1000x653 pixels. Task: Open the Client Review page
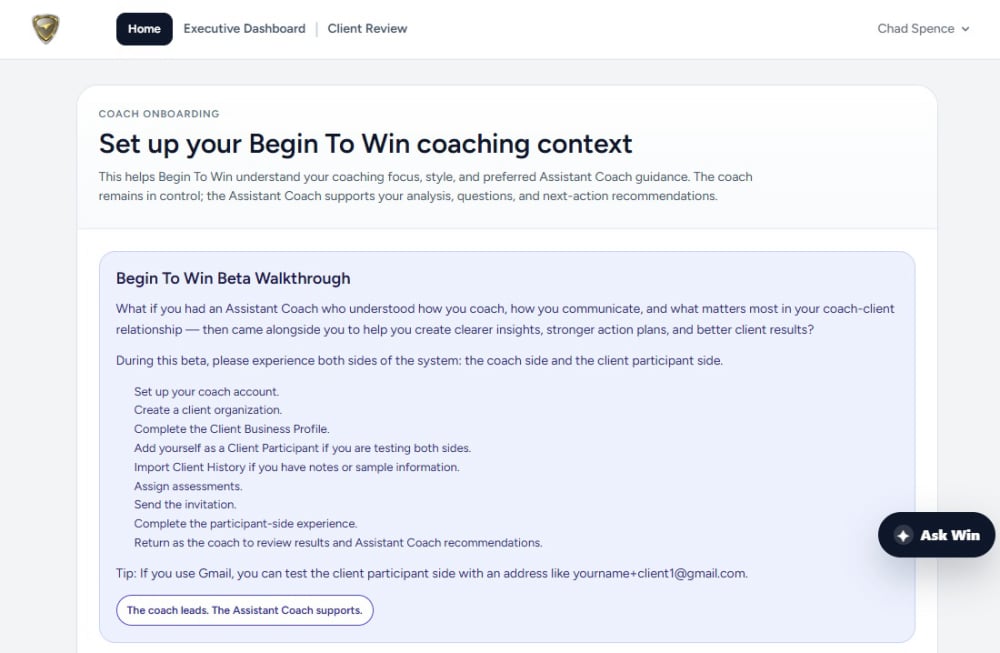[367, 29]
